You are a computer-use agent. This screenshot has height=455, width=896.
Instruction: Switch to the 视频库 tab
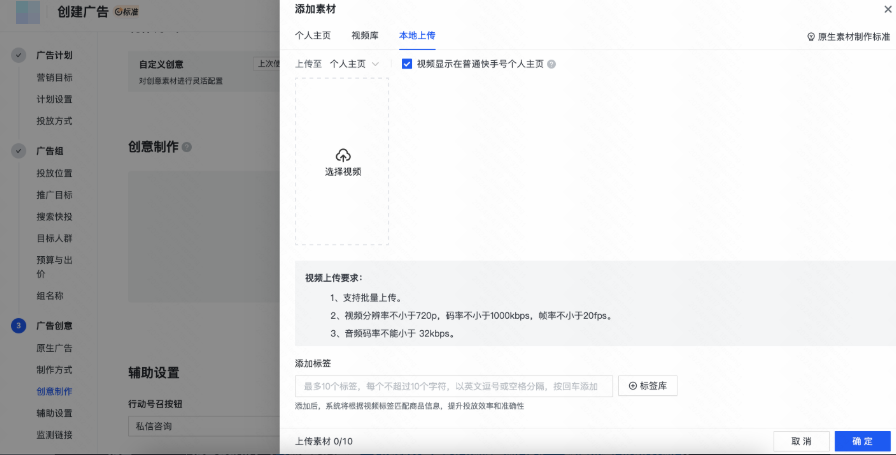365,35
